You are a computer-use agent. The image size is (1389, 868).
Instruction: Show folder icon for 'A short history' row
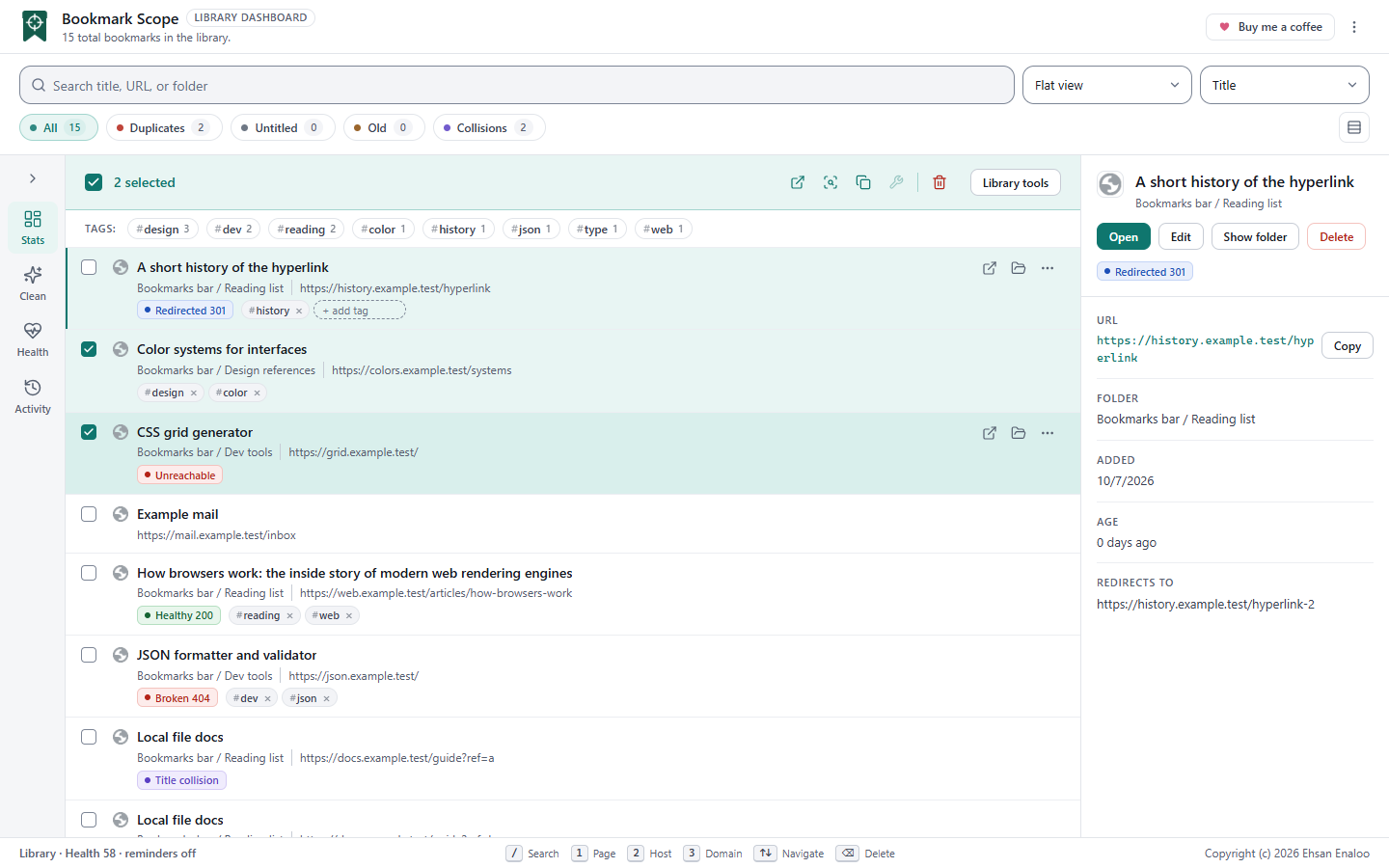pos(1019,268)
